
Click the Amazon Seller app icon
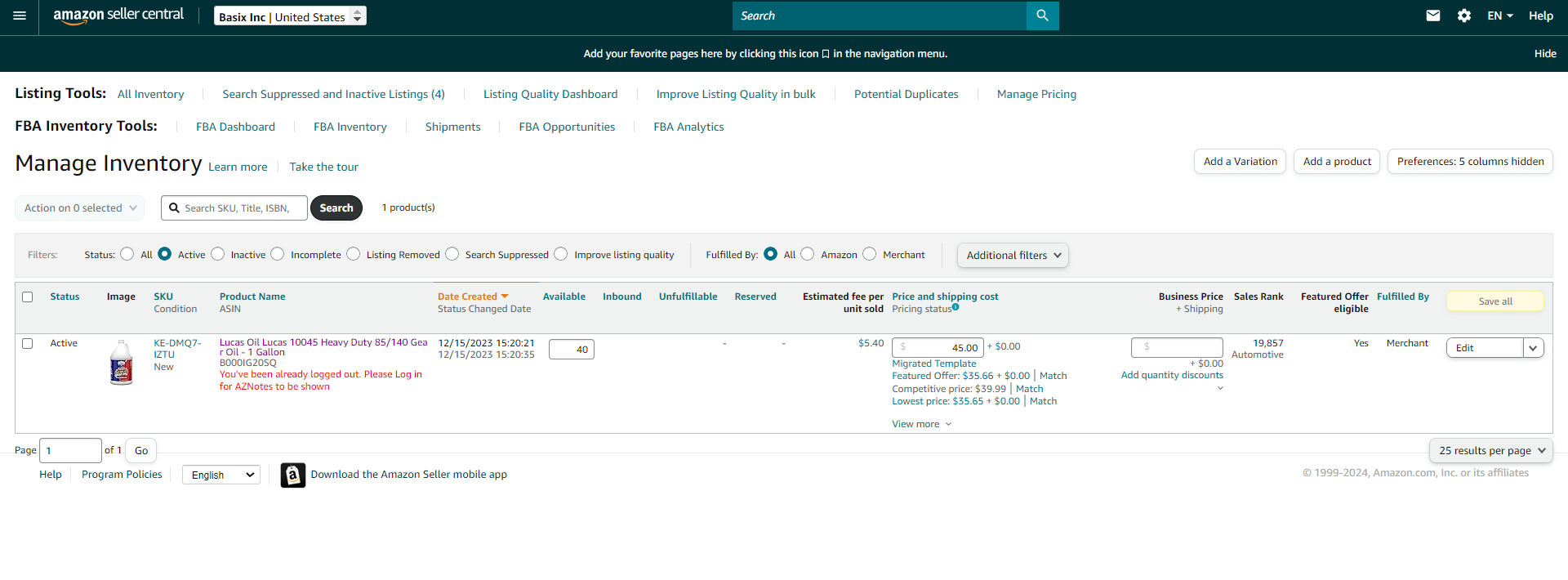click(293, 475)
